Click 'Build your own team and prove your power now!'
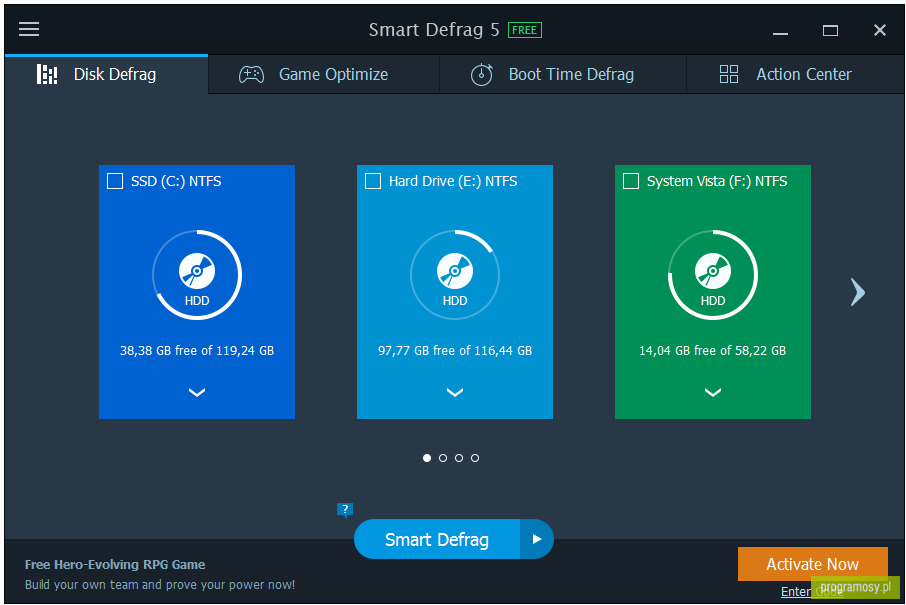 pyautogui.click(x=160, y=585)
